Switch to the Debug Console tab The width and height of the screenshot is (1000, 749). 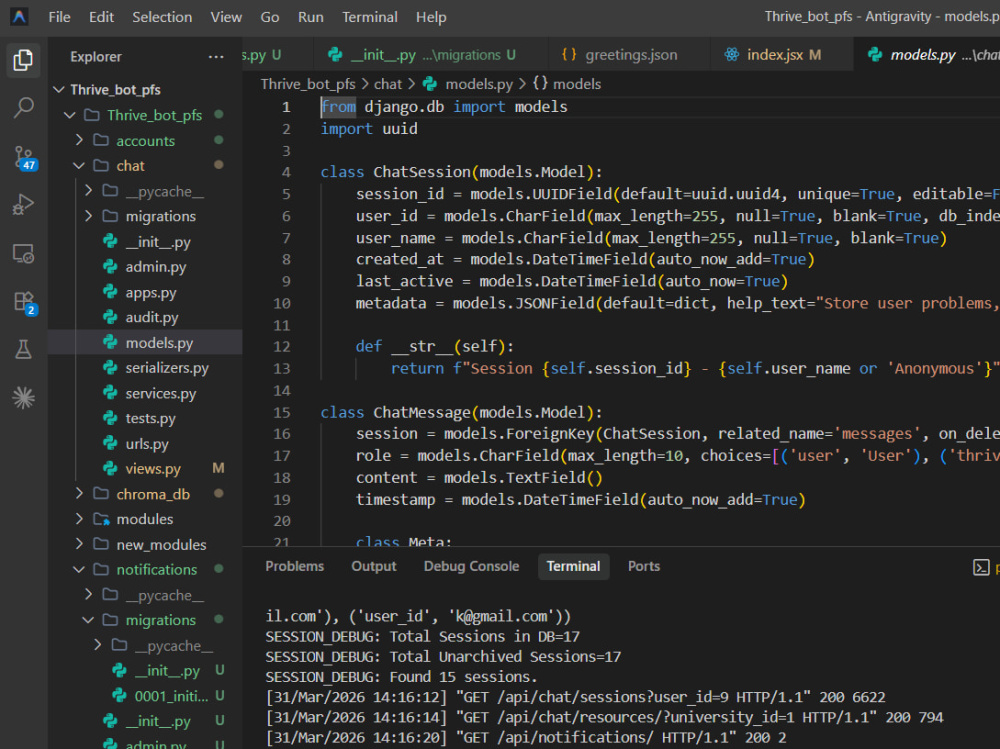click(x=471, y=567)
